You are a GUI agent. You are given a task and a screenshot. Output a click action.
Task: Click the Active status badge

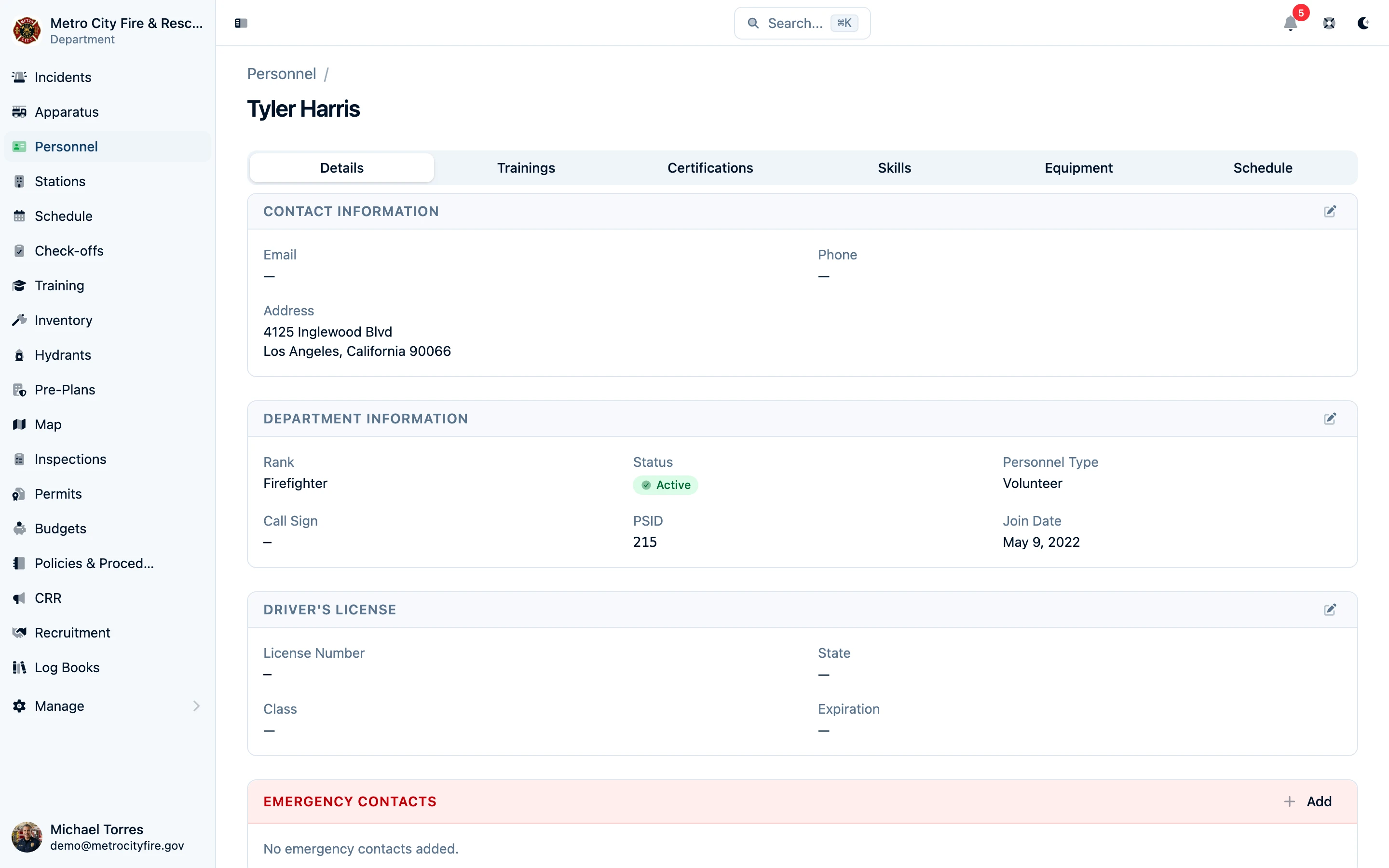coord(665,485)
